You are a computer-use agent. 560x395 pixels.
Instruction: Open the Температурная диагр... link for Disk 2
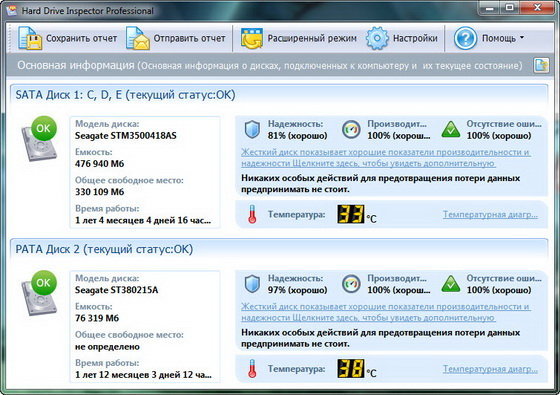(490, 369)
